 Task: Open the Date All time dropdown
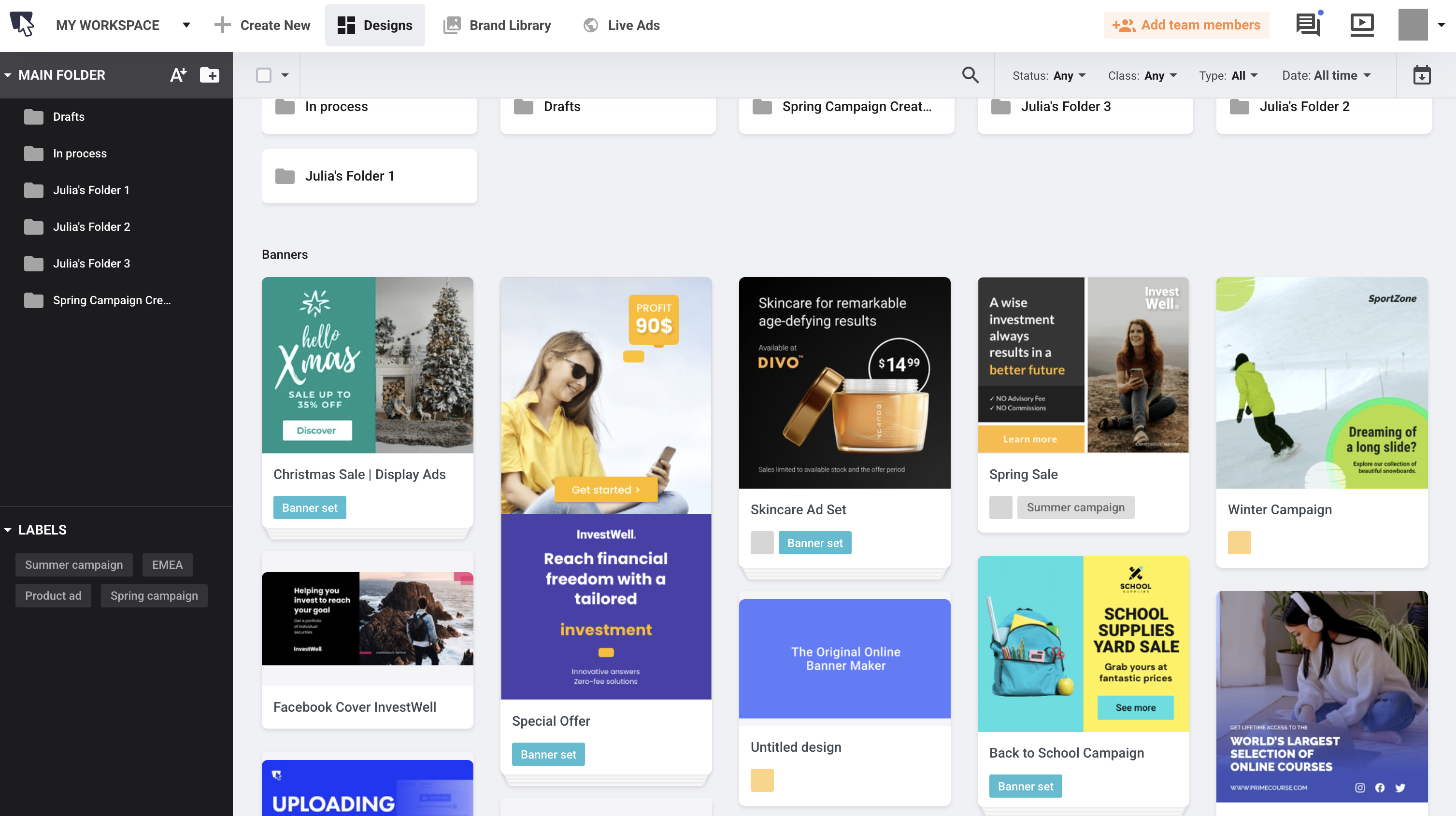click(x=1326, y=75)
